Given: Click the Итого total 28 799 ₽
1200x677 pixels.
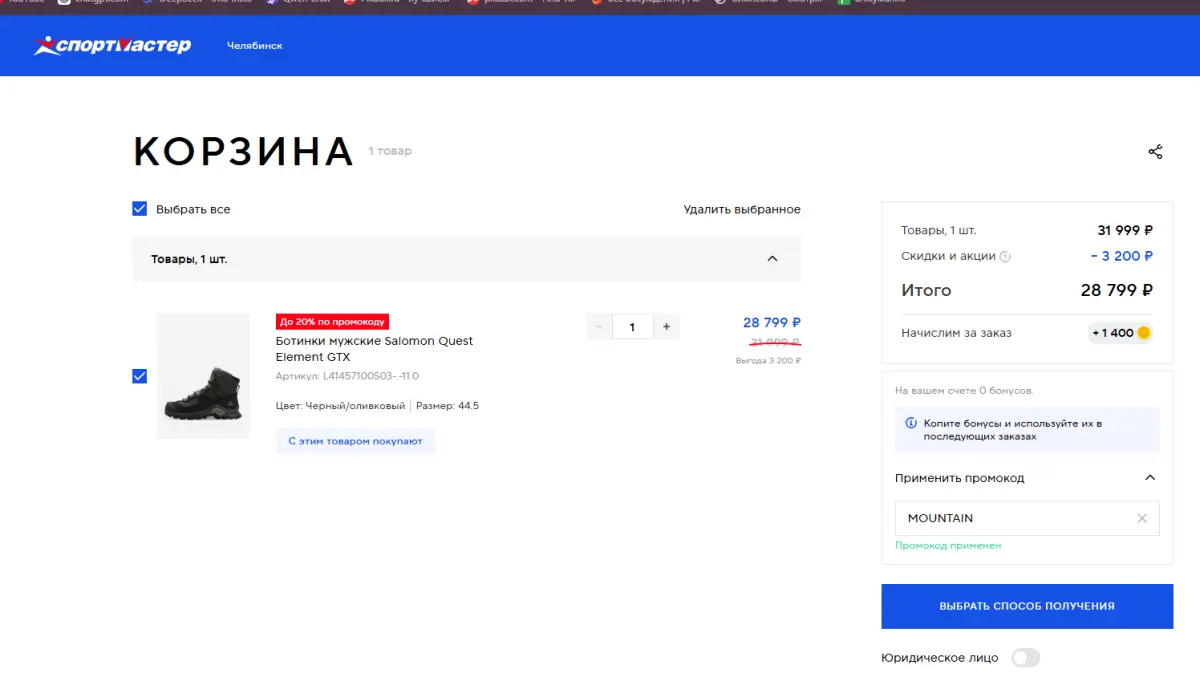Looking at the screenshot, I should (1116, 291).
